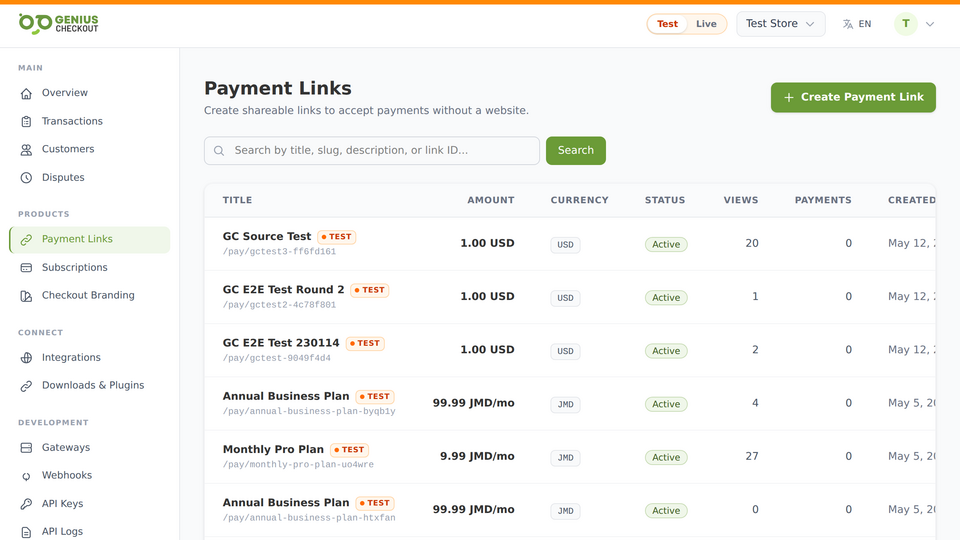The image size is (960, 540).
Task: Switch environment to Test mode
Action: pyautogui.click(x=667, y=24)
